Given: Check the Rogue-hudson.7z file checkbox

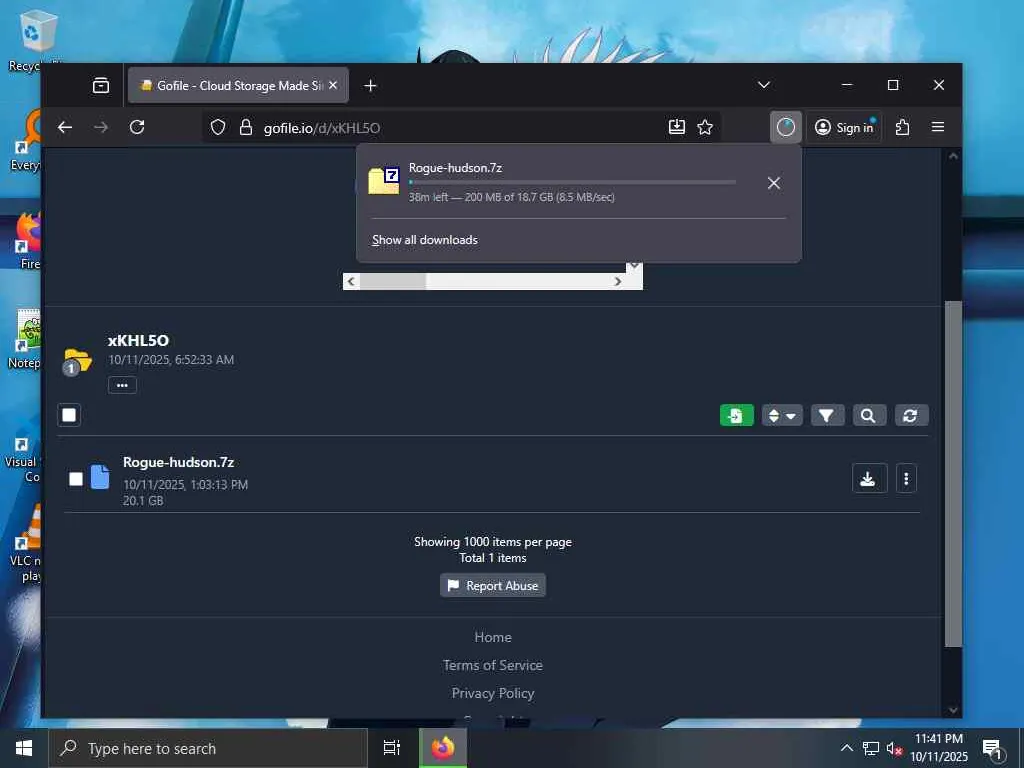Looking at the screenshot, I should 76,479.
